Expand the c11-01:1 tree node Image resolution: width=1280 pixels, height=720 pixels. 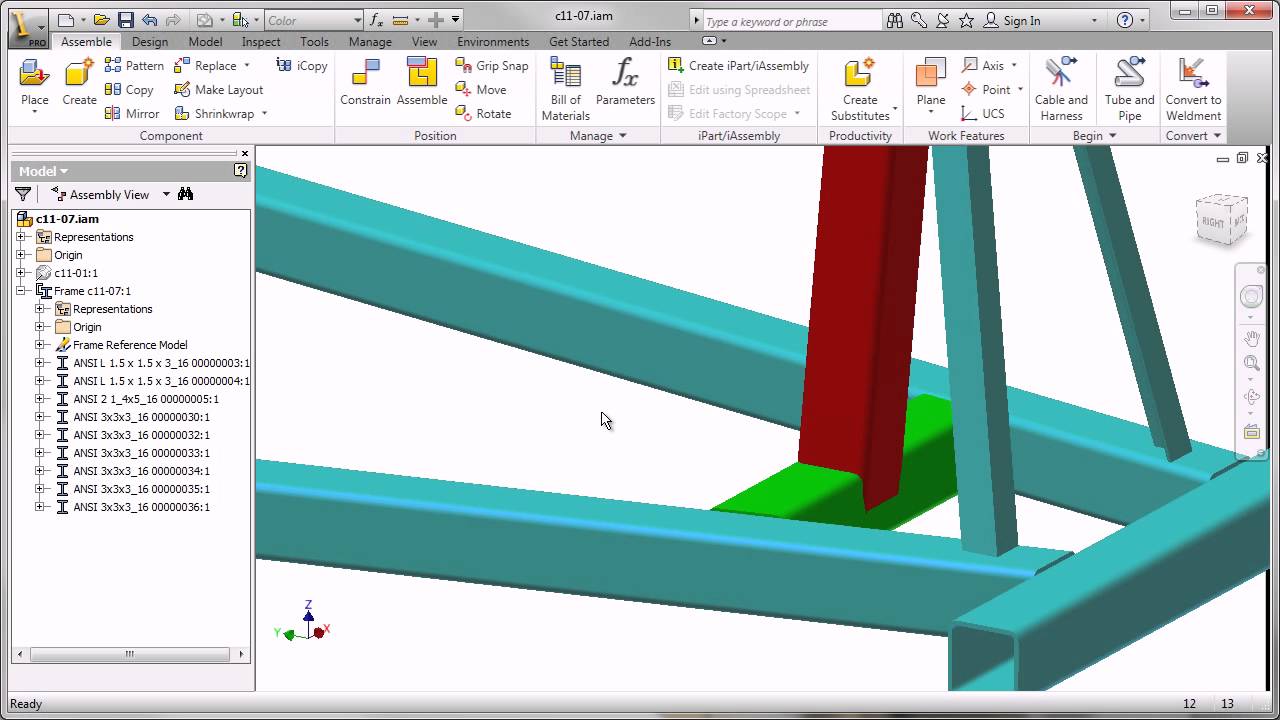21,273
